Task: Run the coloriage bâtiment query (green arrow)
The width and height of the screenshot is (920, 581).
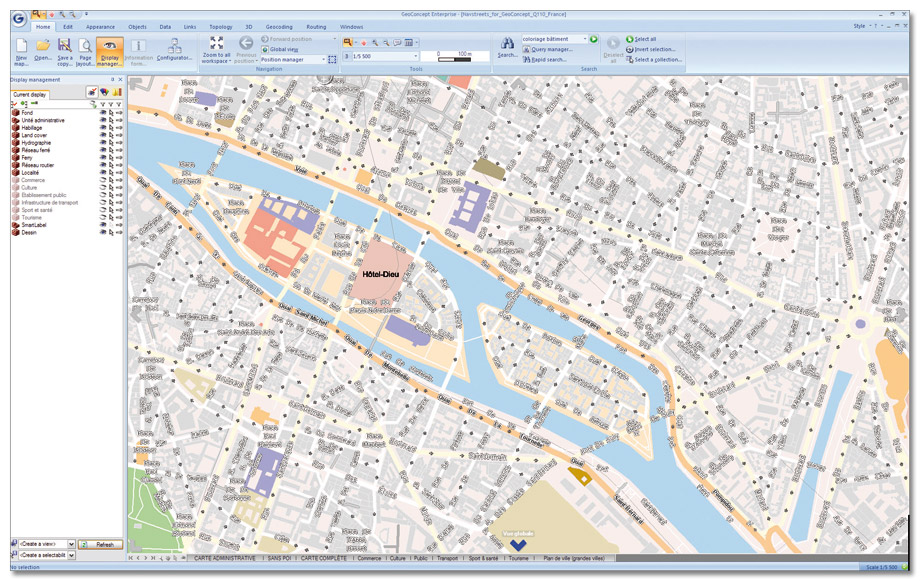Action: pos(594,39)
